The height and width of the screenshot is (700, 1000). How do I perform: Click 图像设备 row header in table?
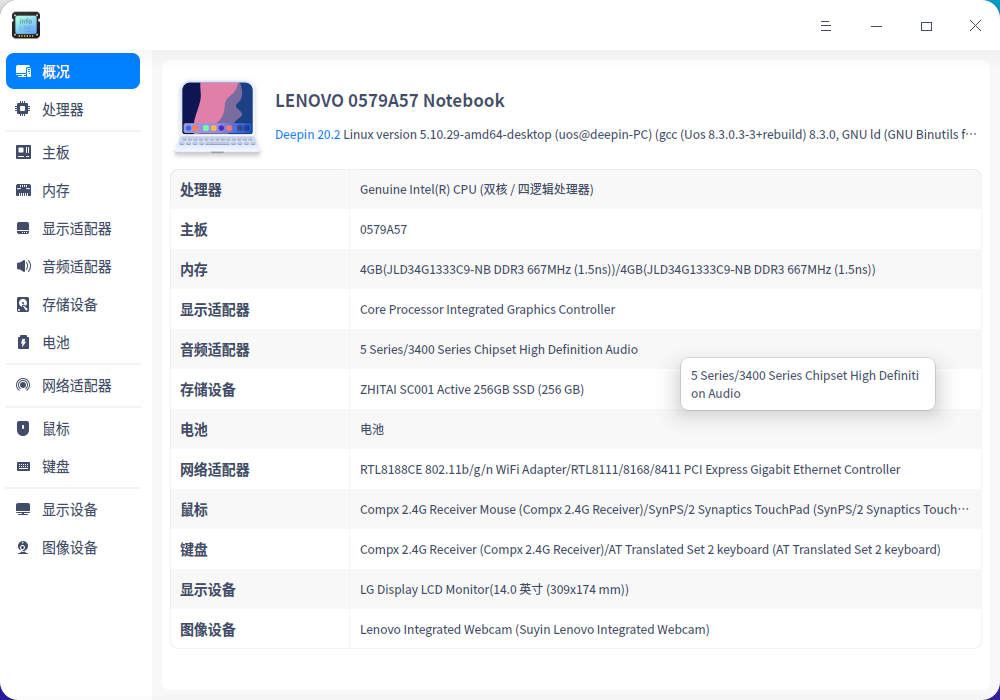coord(207,630)
